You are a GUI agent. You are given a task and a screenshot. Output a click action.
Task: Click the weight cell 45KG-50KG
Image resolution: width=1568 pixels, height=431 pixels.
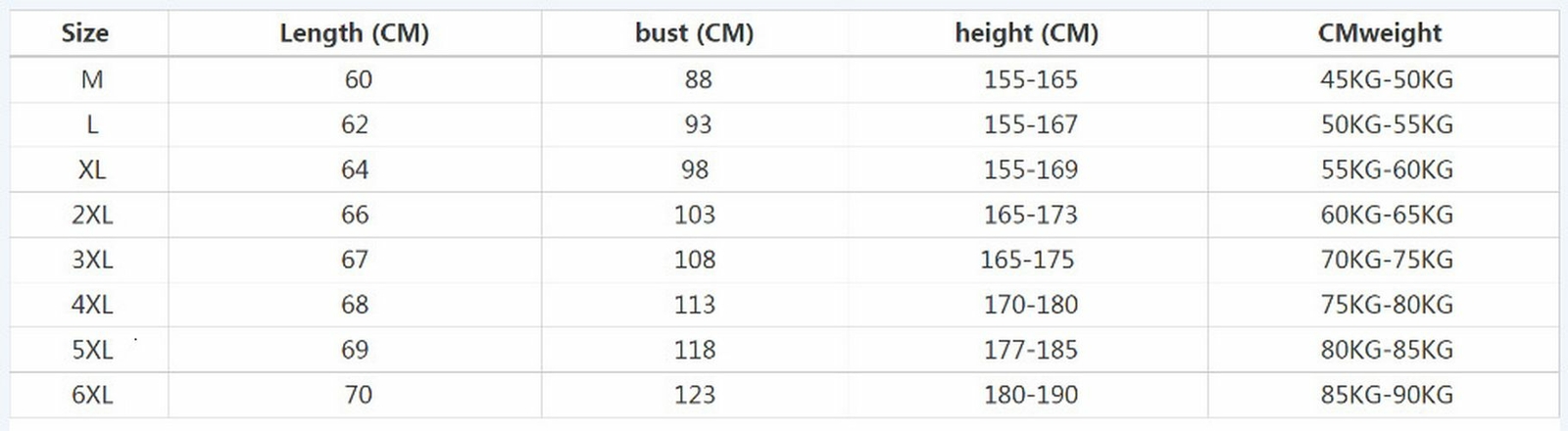[x=1387, y=79]
